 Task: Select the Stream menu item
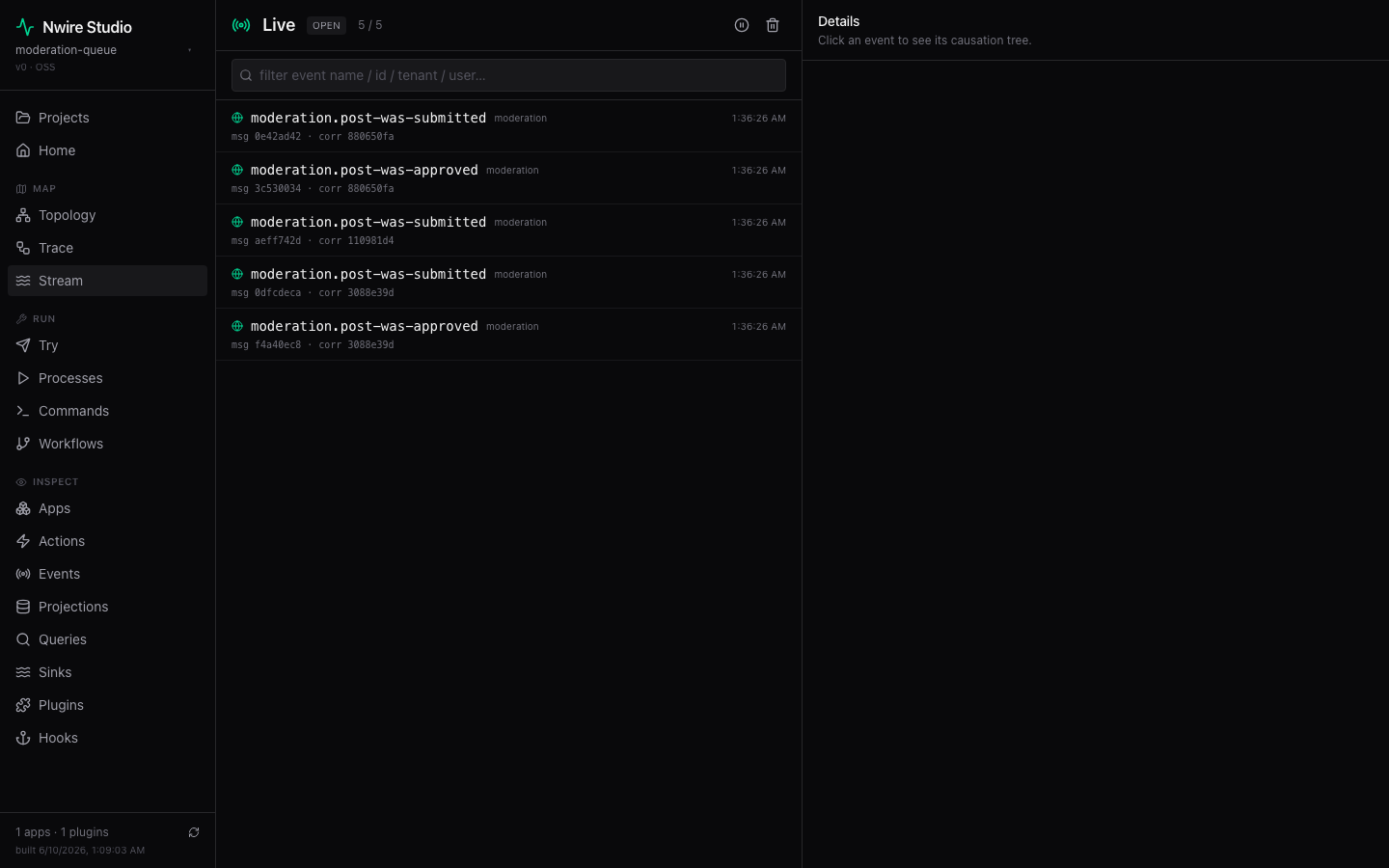click(107, 281)
